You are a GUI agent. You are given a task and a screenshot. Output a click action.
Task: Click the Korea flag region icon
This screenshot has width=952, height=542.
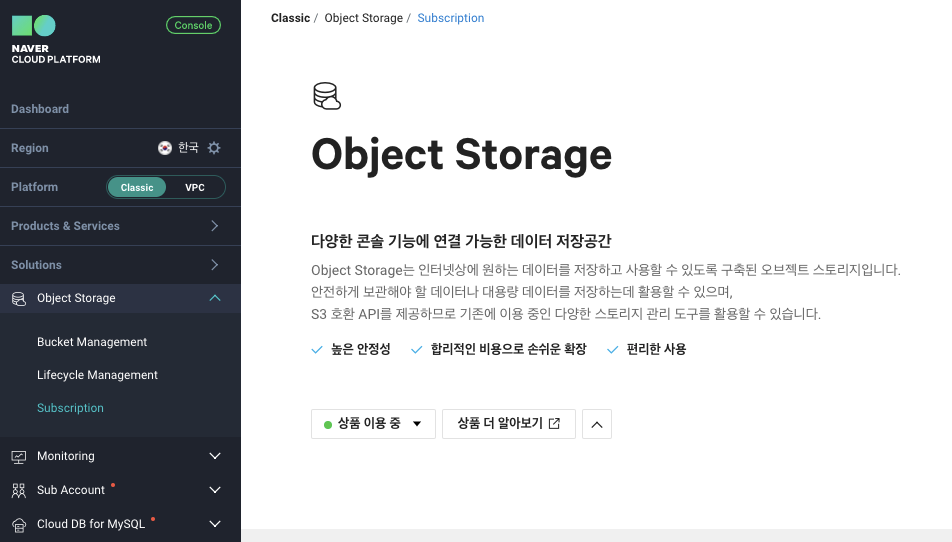pos(165,148)
